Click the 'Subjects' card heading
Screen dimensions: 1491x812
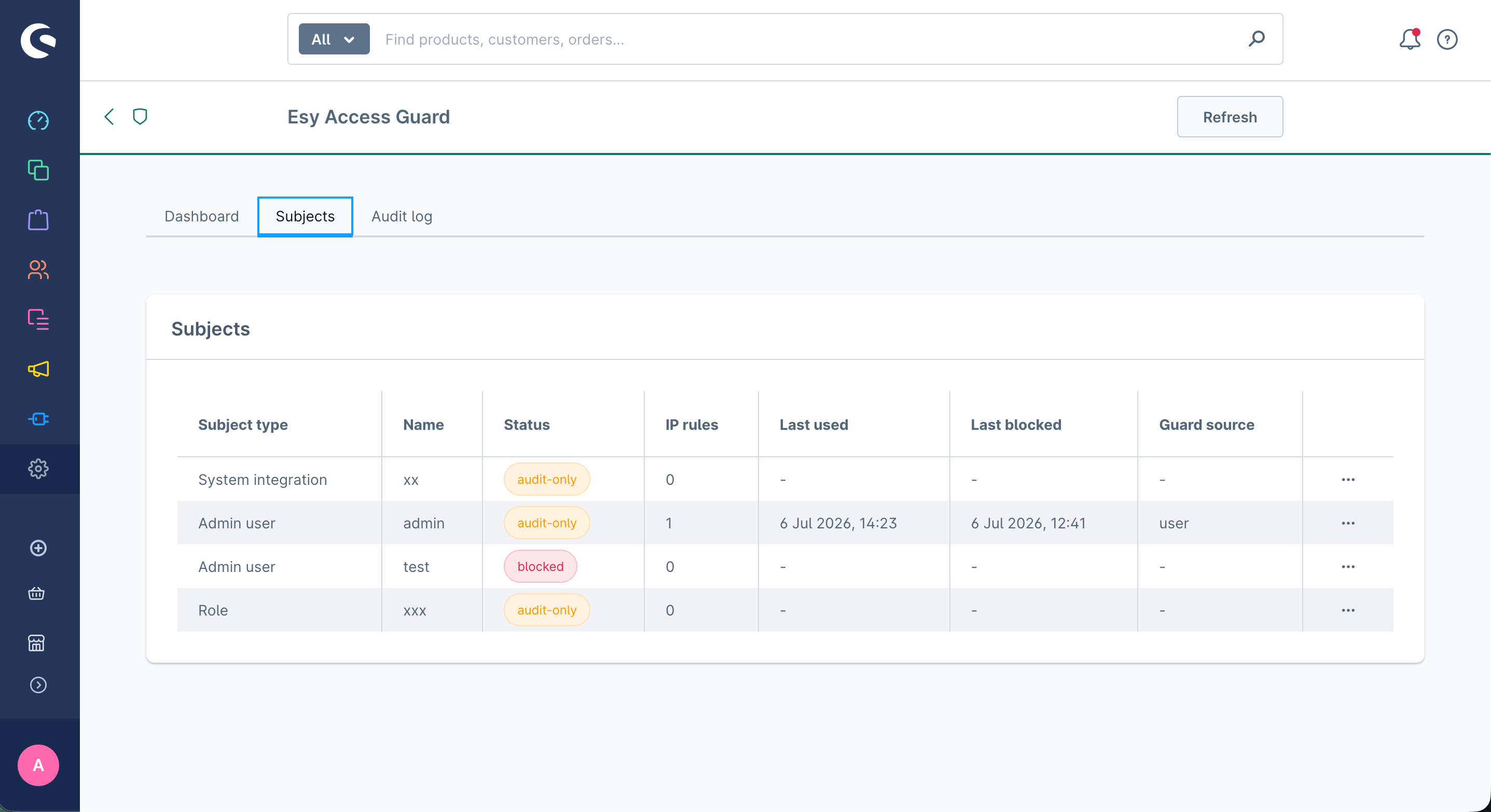[211, 329]
